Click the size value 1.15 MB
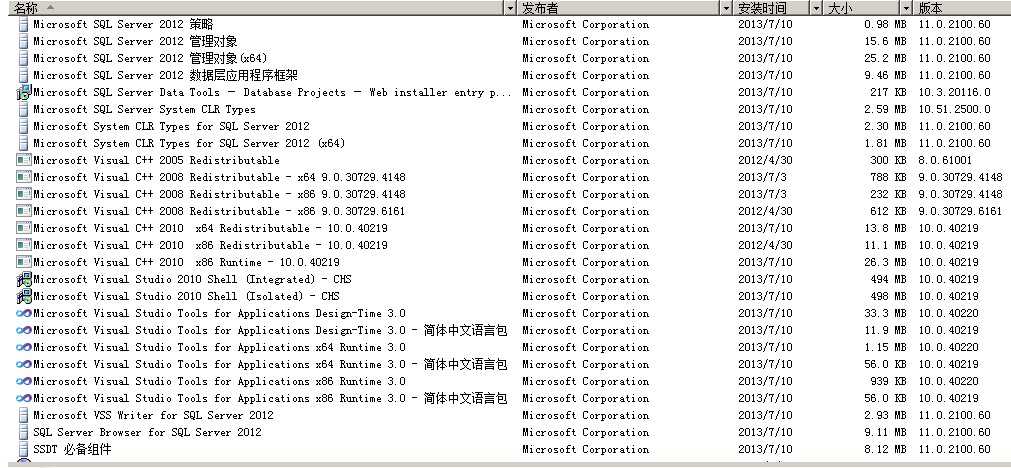The width and height of the screenshot is (1011, 468). point(885,347)
